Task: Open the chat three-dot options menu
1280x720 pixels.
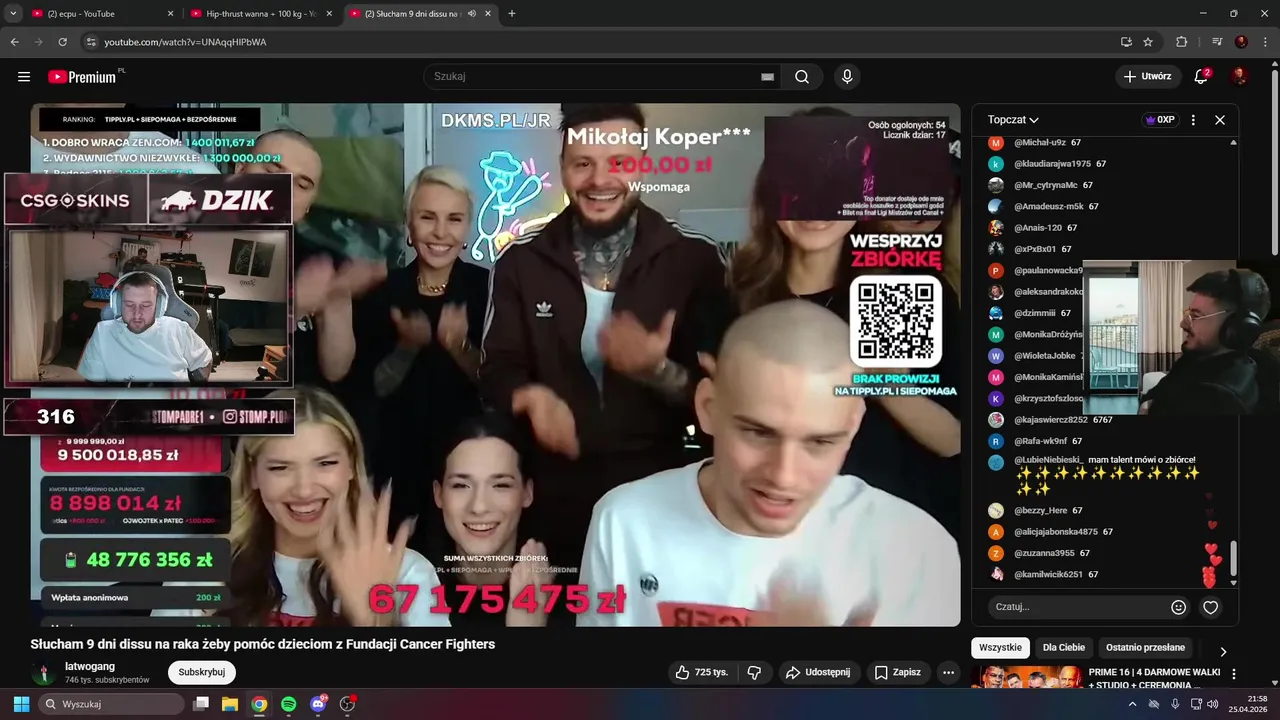Action: coord(1193,120)
